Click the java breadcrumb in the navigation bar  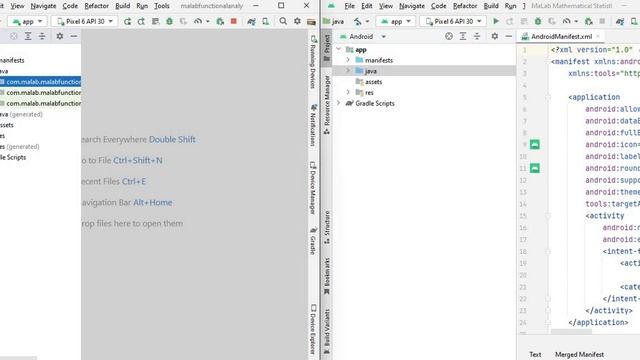click(333, 21)
